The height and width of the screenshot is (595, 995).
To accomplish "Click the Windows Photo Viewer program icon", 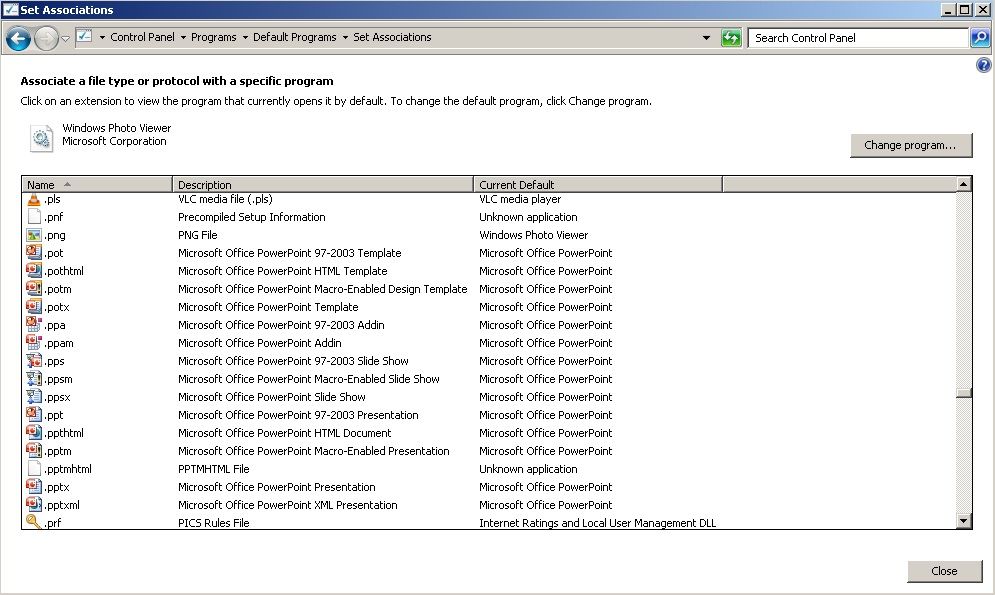I will [x=41, y=138].
